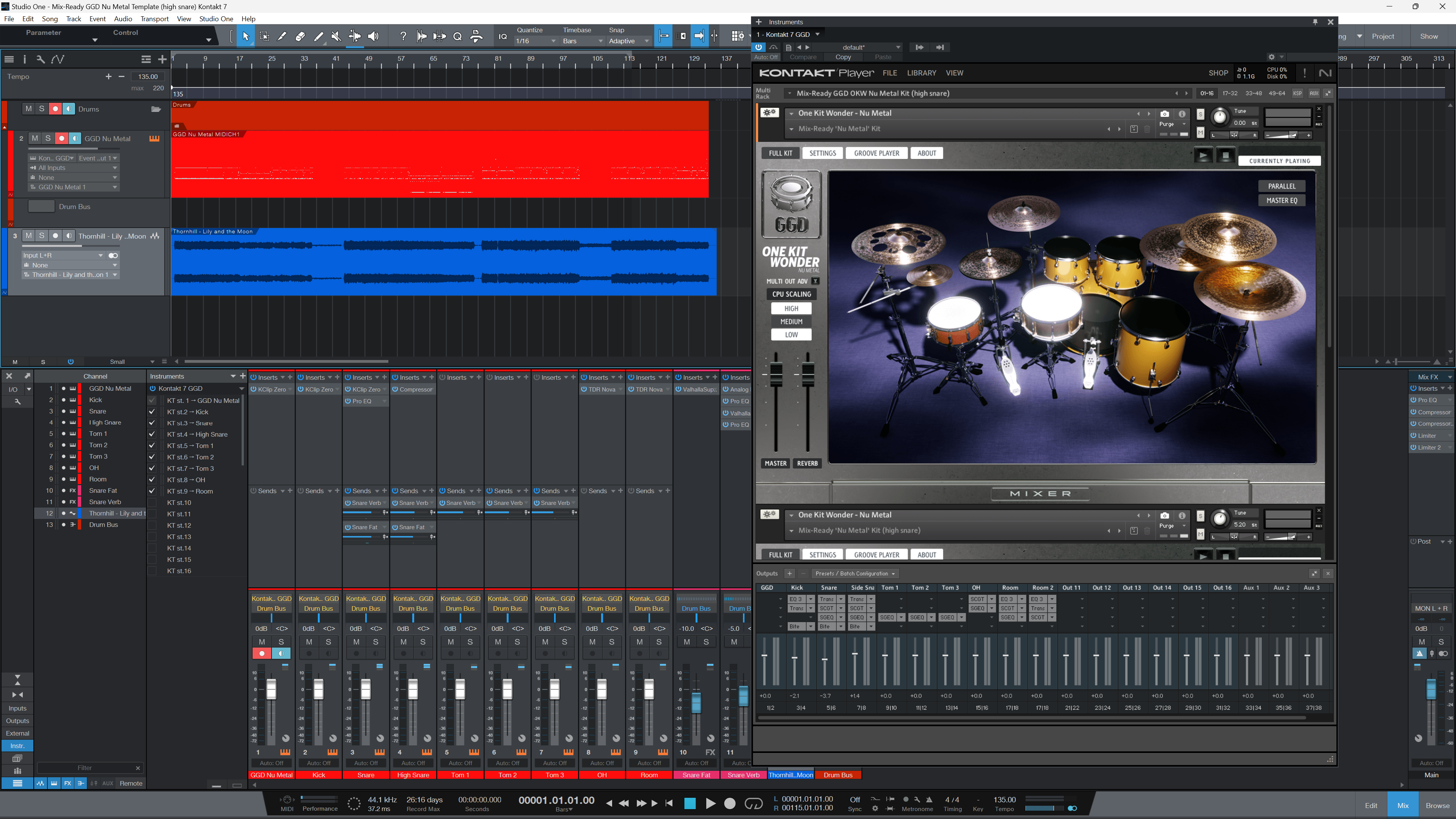Open the Transport menu
This screenshot has width=1456, height=819.
click(154, 19)
